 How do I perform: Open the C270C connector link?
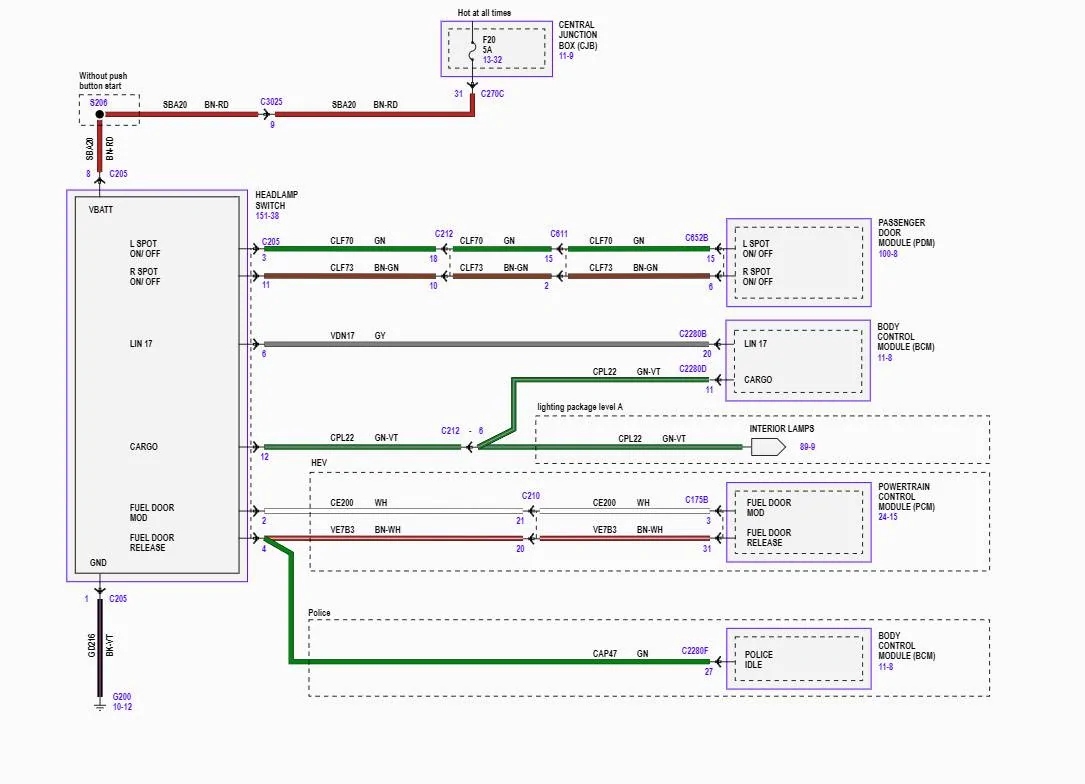493,94
